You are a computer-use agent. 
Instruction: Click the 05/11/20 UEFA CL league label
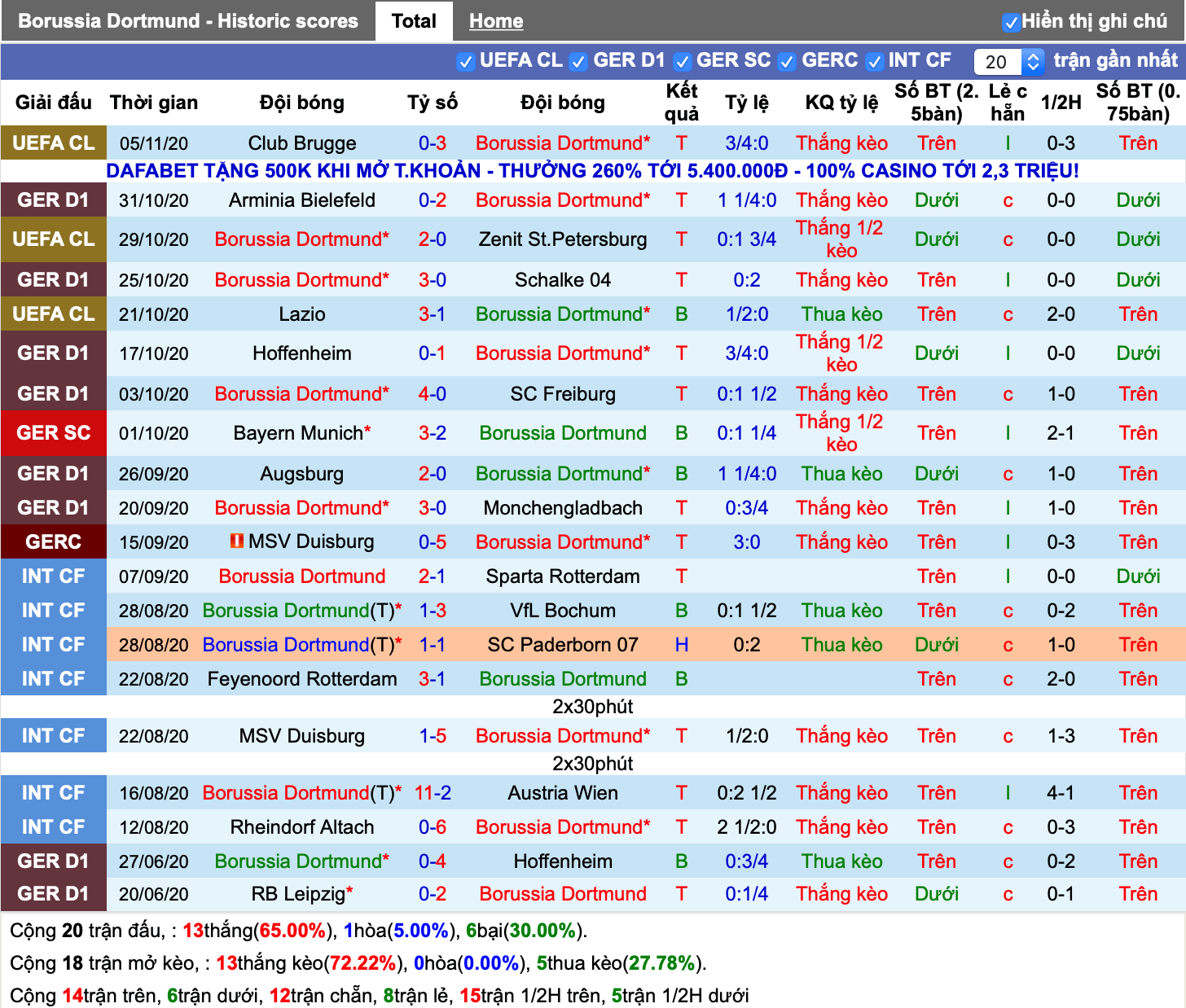tap(54, 143)
